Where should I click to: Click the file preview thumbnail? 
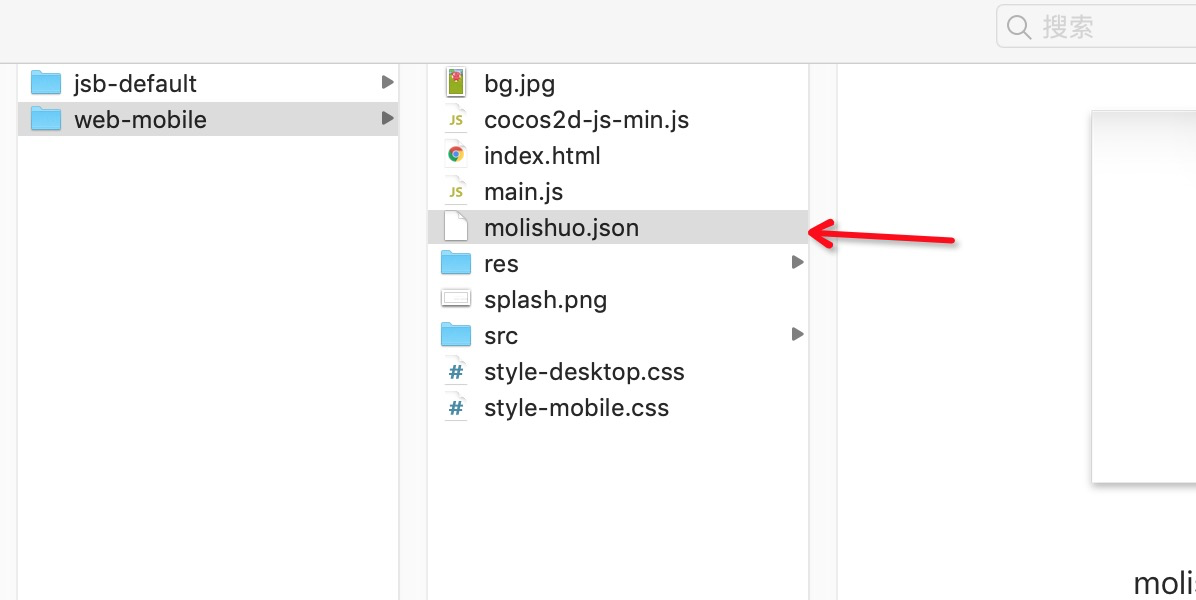1144,296
